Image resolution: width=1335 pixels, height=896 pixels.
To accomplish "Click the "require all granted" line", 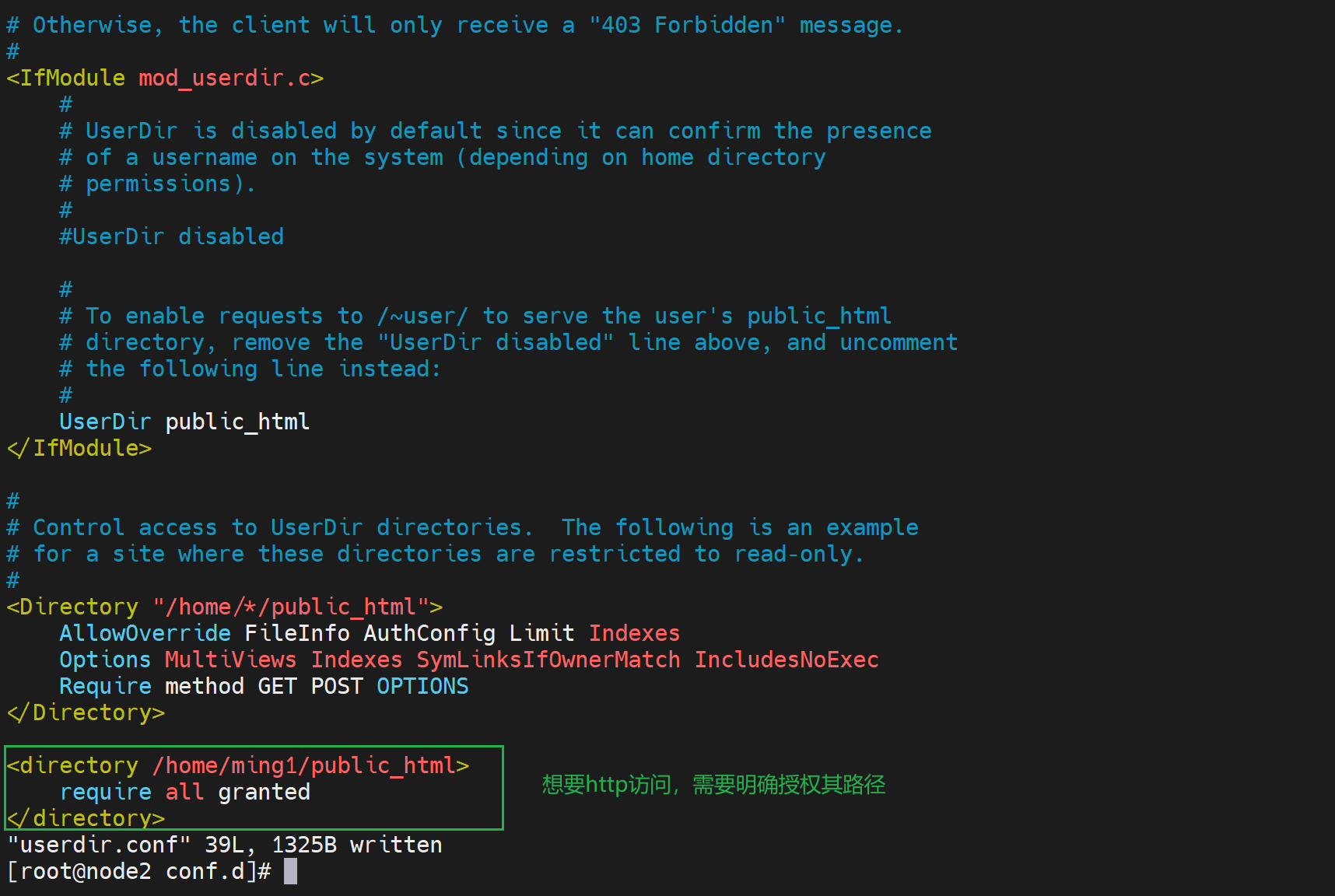I will 185,792.
